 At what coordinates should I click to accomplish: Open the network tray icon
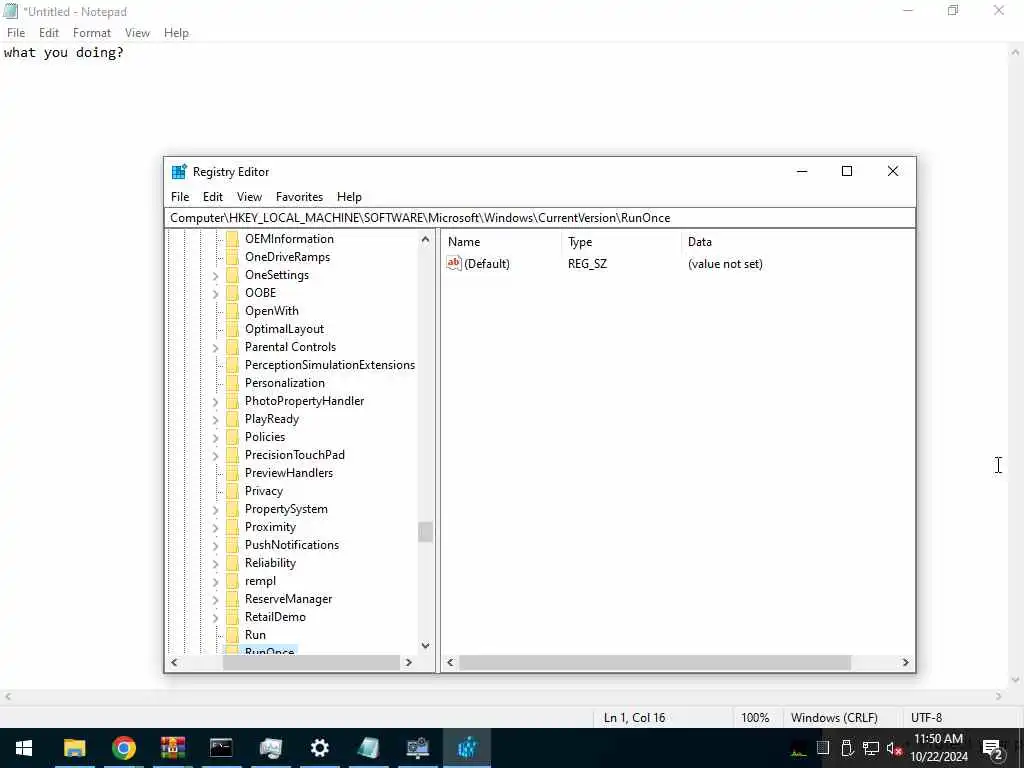click(x=871, y=748)
